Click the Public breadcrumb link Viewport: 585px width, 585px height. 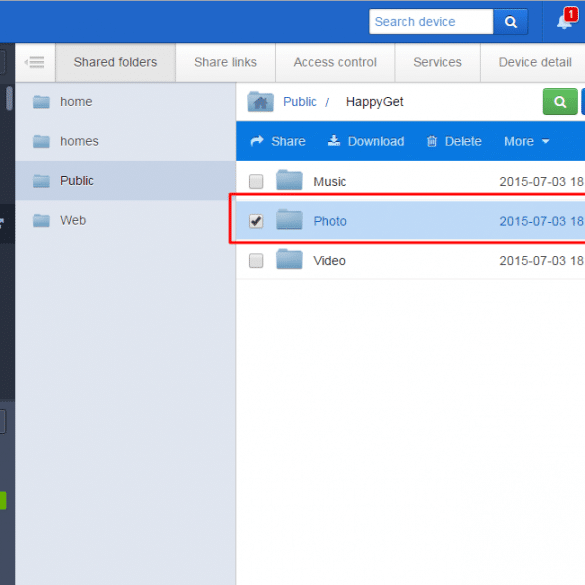point(300,101)
